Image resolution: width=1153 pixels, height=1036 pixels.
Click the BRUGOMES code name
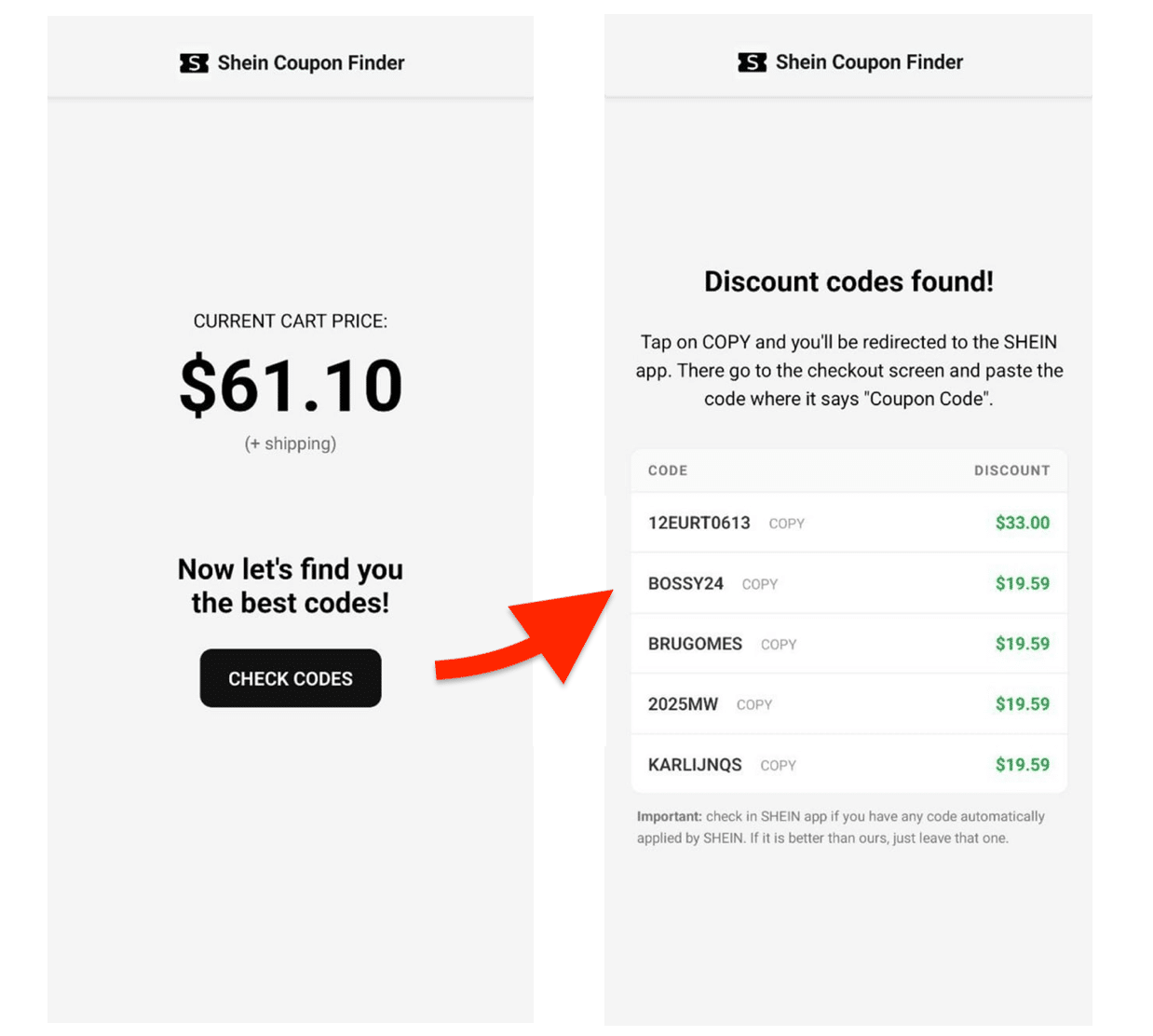695,644
